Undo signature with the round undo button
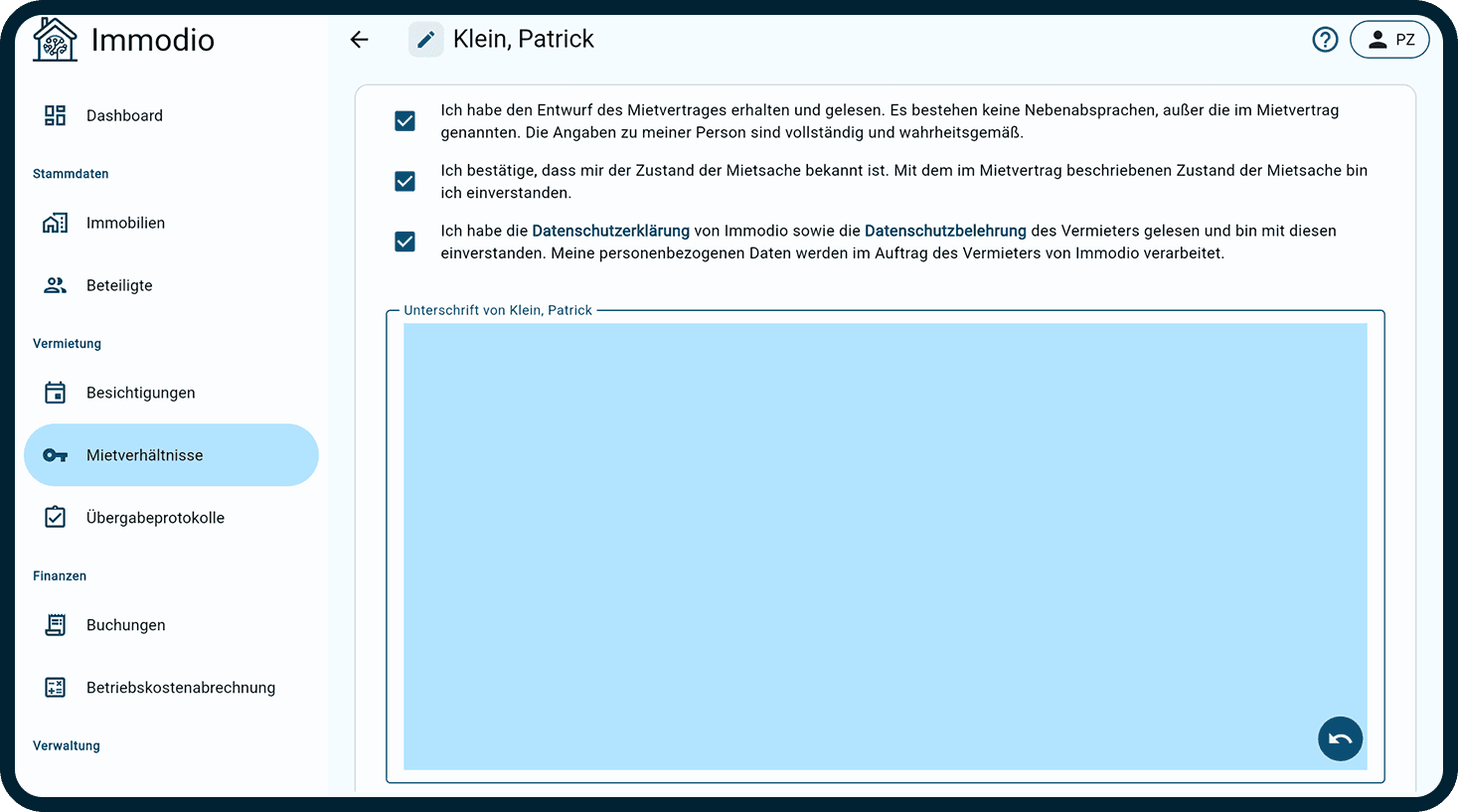Viewport: 1458px width, 812px height. point(1340,738)
